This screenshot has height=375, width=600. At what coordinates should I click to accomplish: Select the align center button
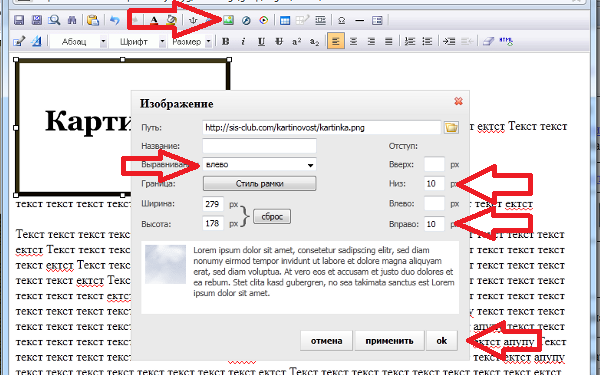click(x=353, y=41)
